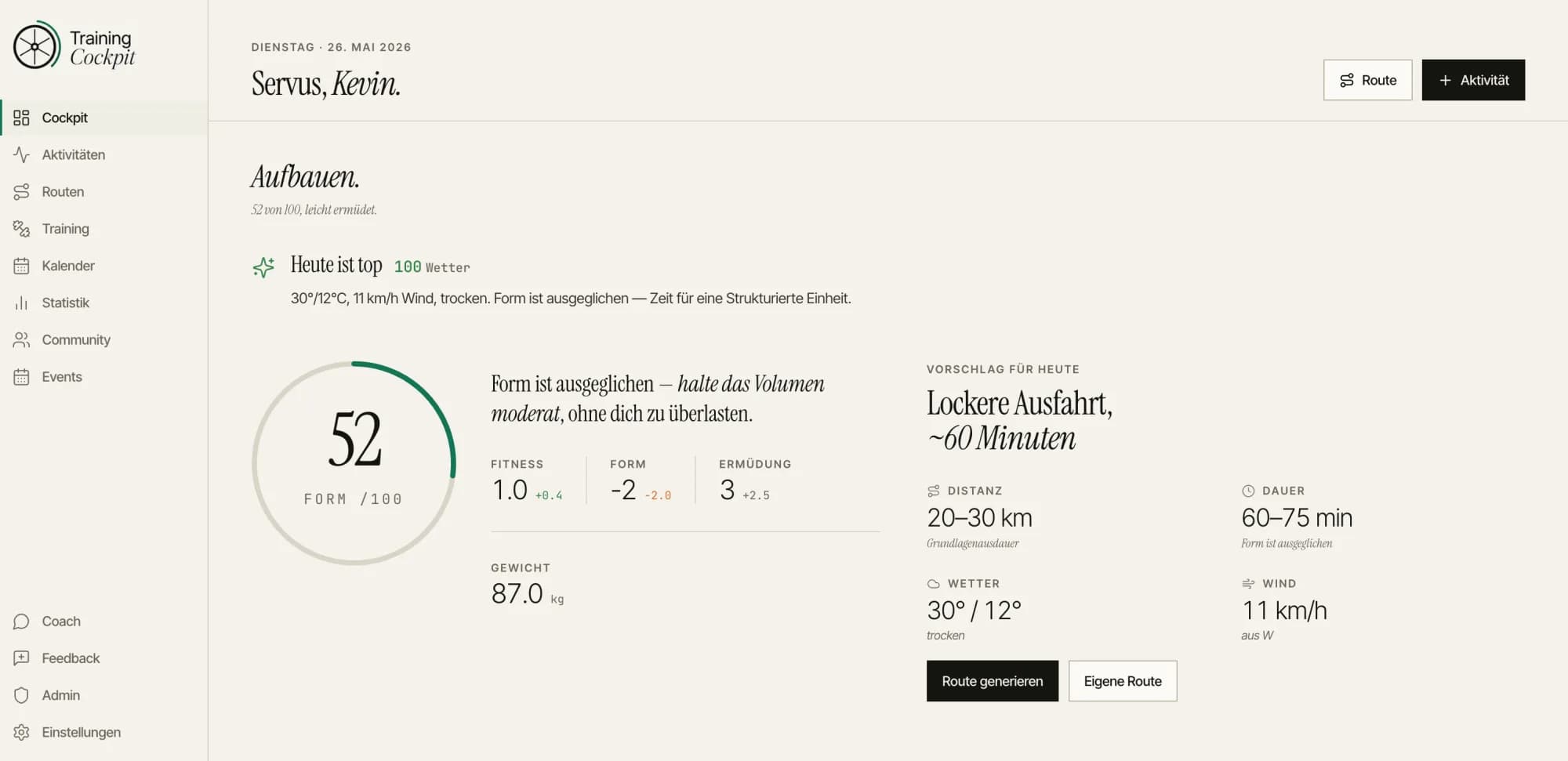Click the Ermüdung value 3
Viewport: 1568px width, 761px height.
(727, 490)
